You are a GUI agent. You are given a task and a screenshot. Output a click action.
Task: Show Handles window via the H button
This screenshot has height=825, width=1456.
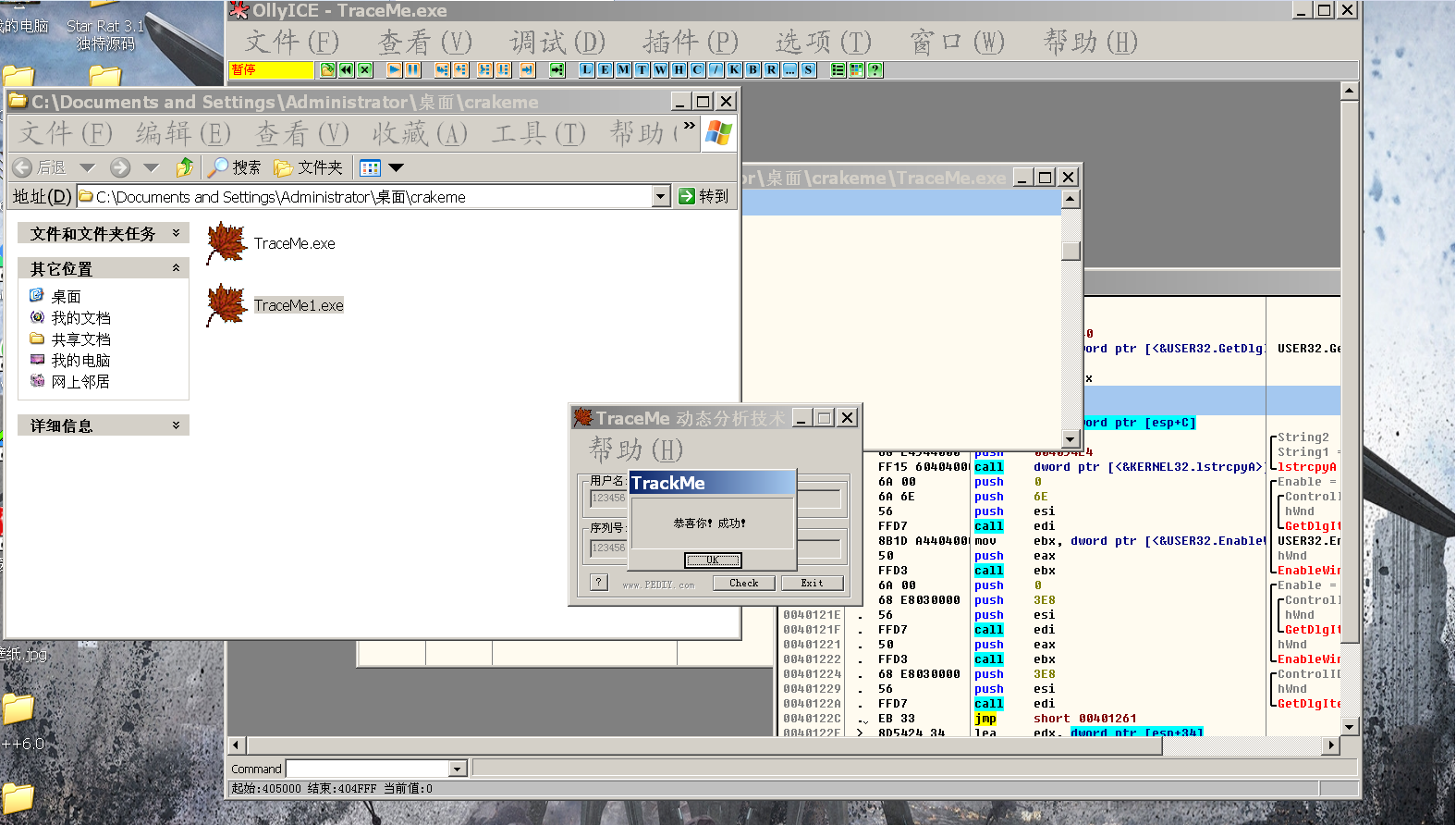[679, 69]
